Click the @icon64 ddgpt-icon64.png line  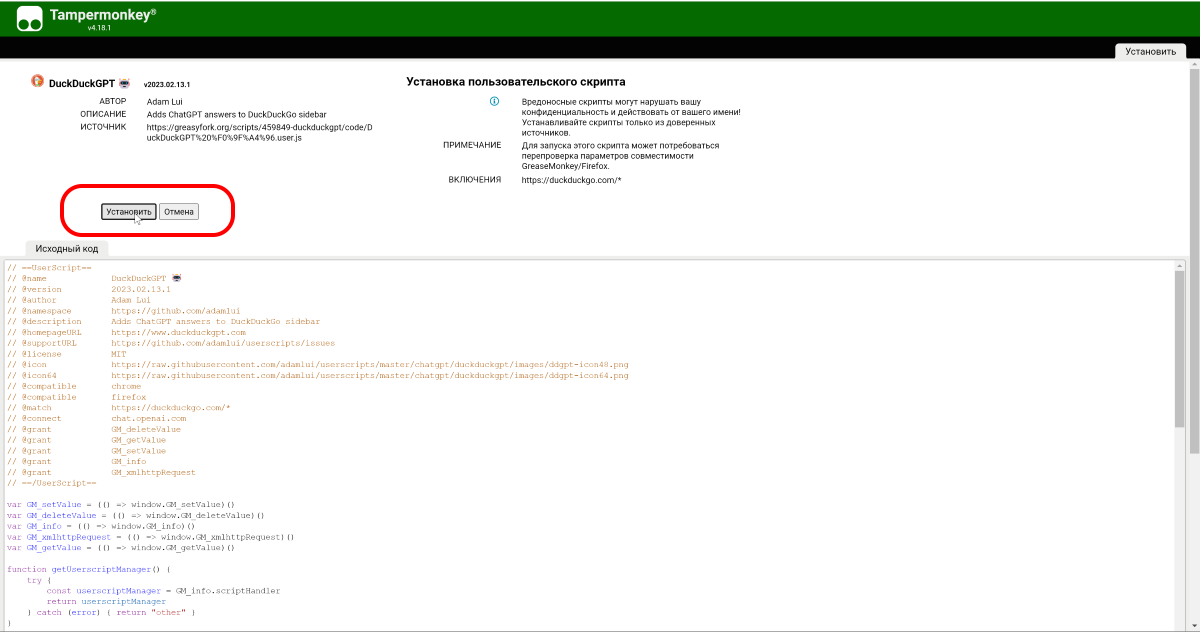point(318,376)
